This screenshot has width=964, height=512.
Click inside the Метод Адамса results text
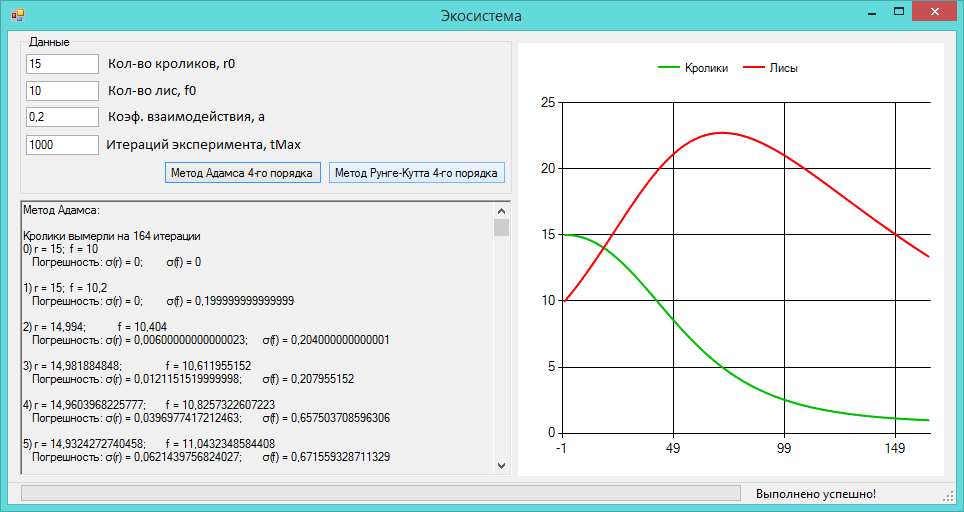pyautogui.click(x=257, y=338)
